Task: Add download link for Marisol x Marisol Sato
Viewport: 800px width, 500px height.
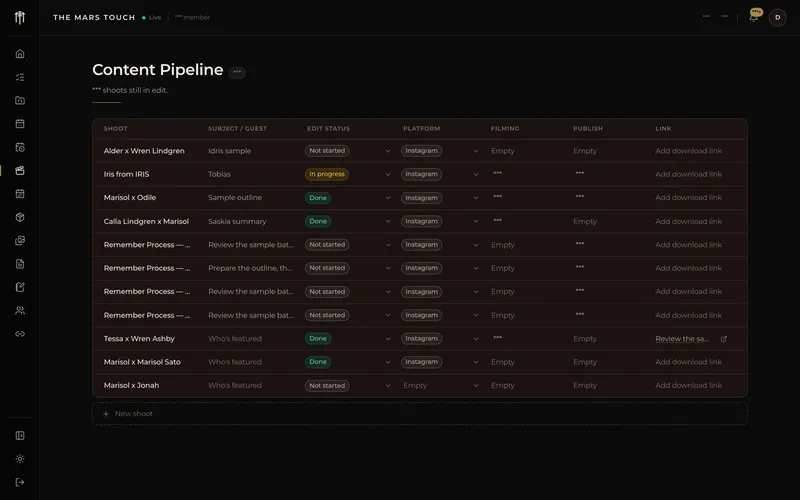Action: tap(688, 362)
